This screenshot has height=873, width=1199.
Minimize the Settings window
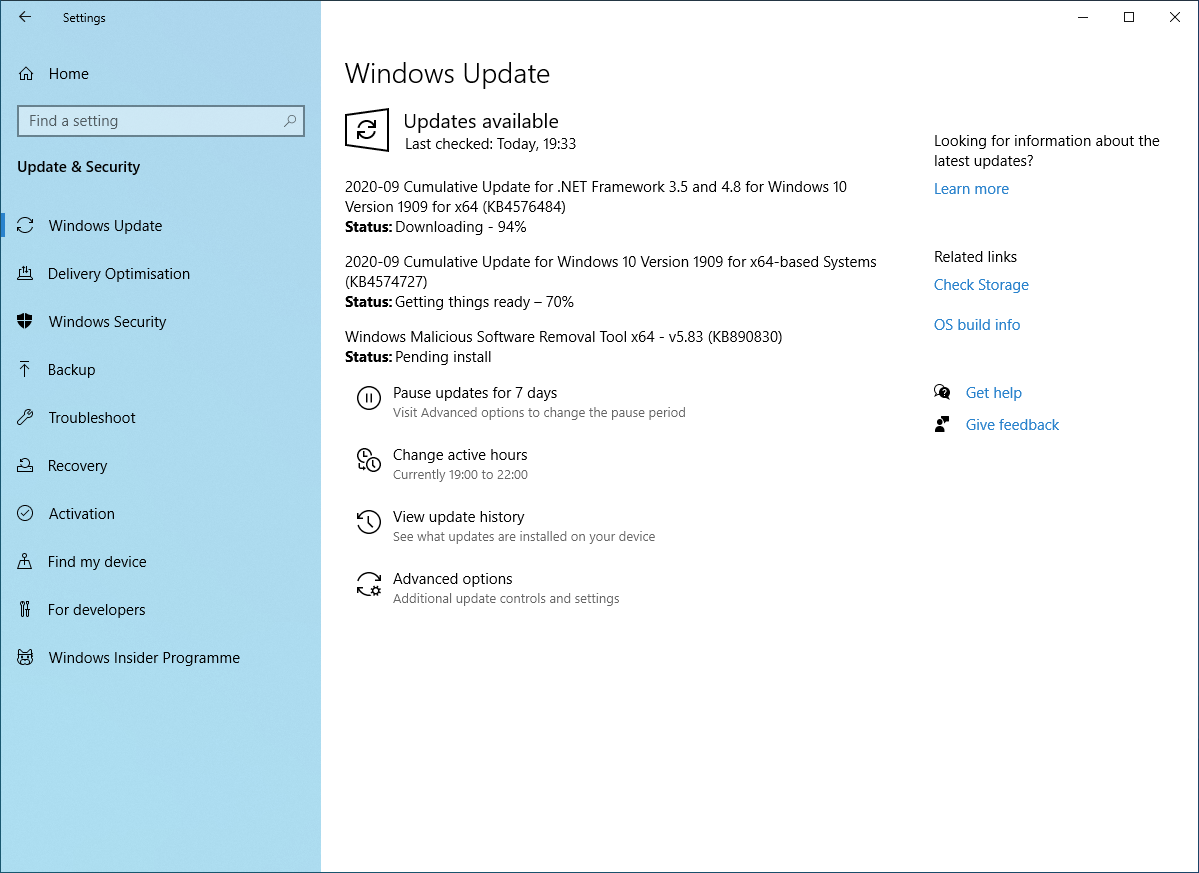click(x=1083, y=17)
